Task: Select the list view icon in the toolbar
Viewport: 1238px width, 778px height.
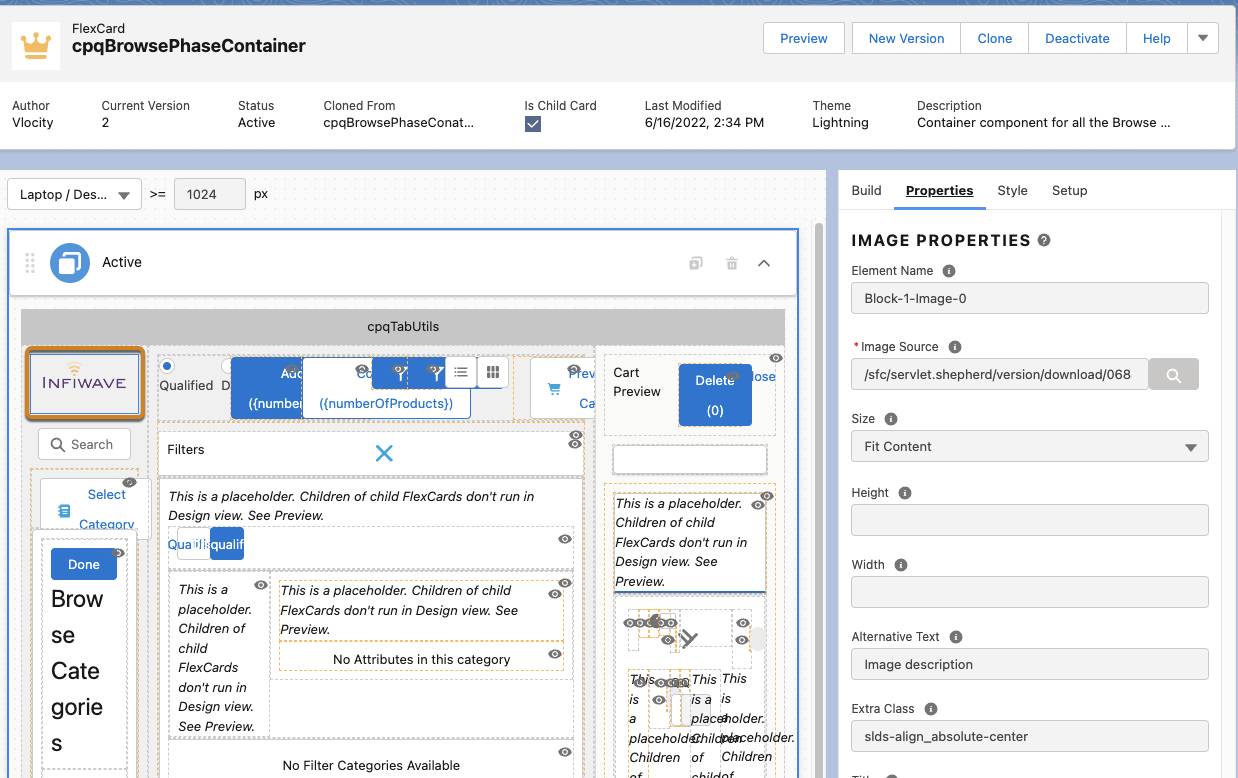Action: 460,372
